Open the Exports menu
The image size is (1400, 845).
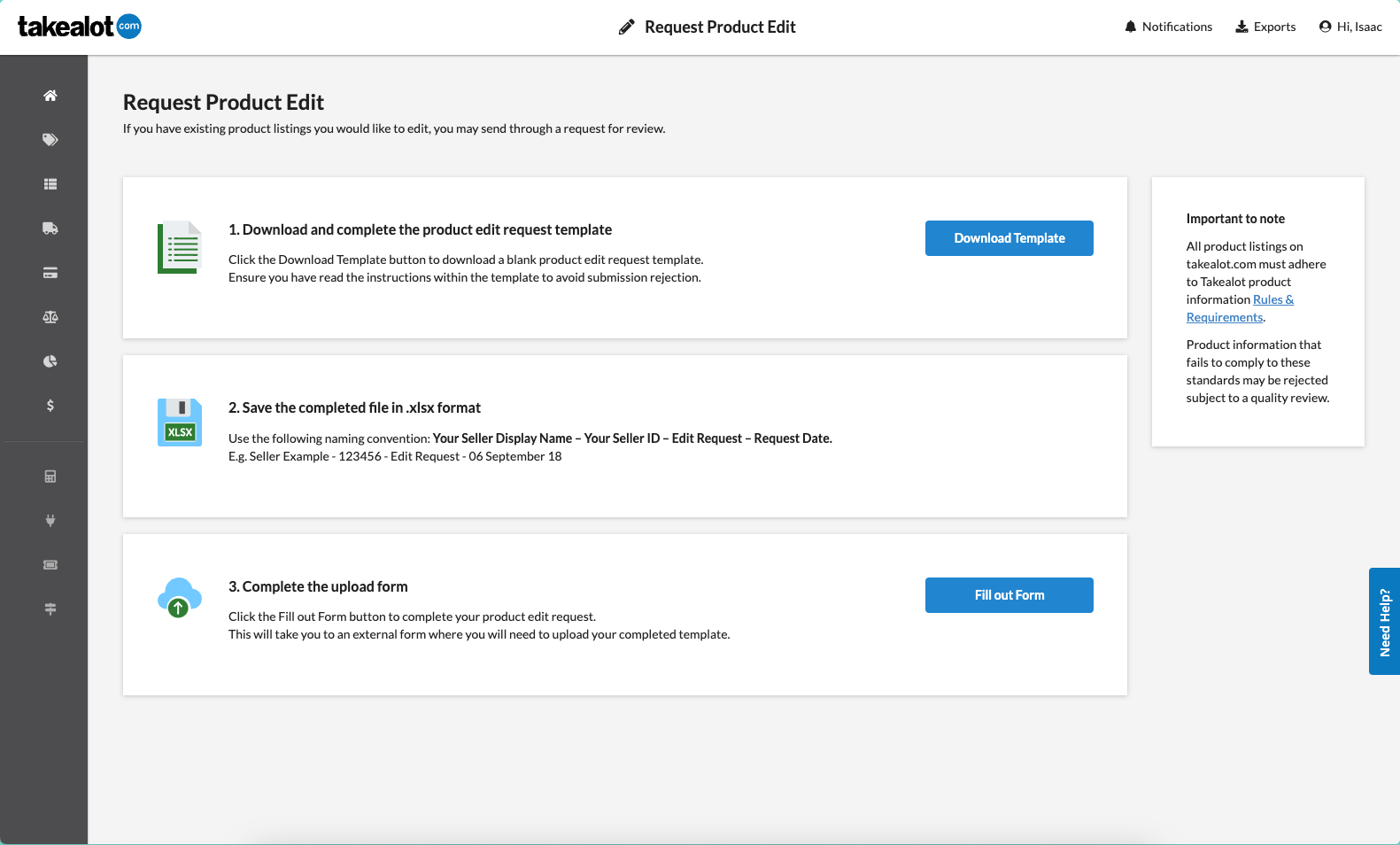[1265, 27]
